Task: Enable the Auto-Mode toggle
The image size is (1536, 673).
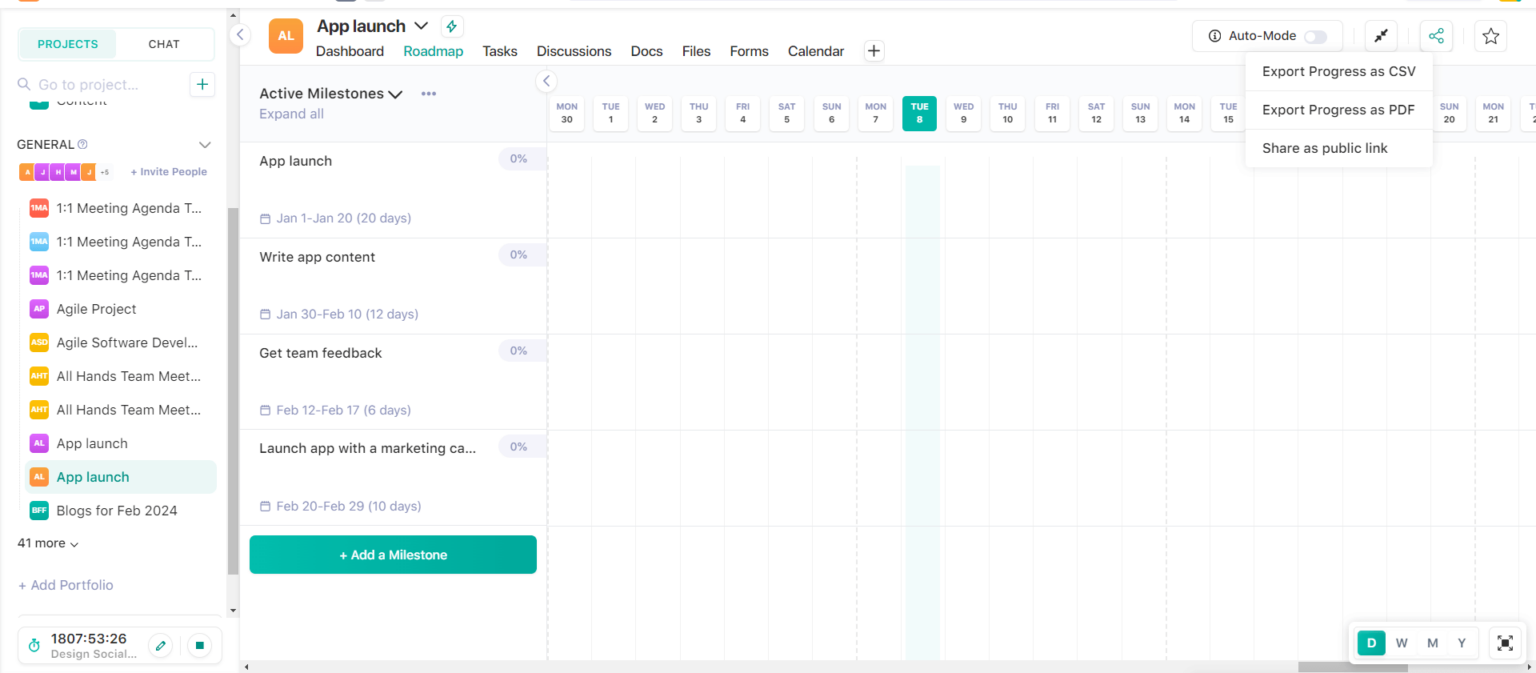Action: click(1317, 35)
